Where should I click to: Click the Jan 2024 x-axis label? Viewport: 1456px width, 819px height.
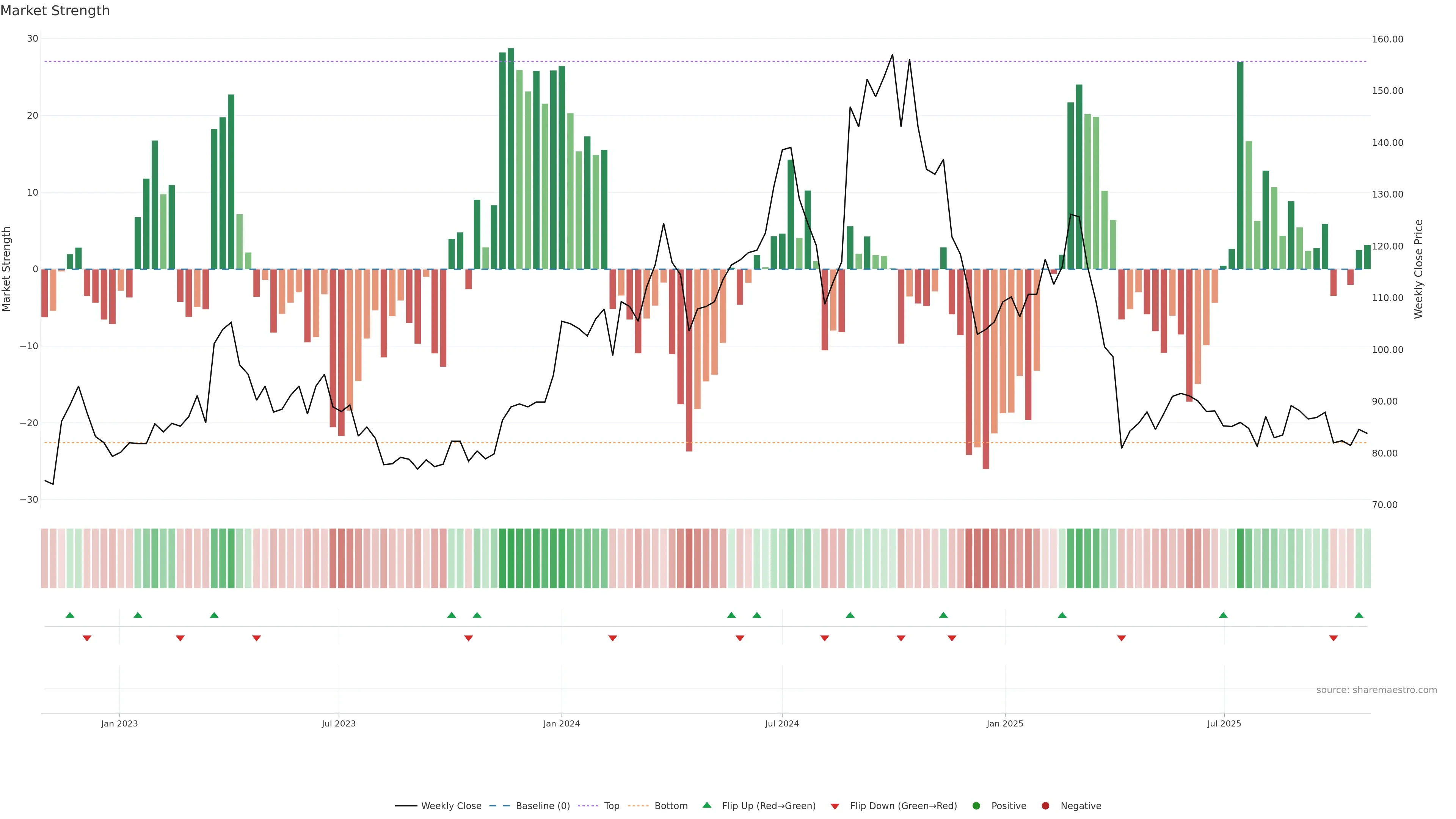[x=561, y=723]
